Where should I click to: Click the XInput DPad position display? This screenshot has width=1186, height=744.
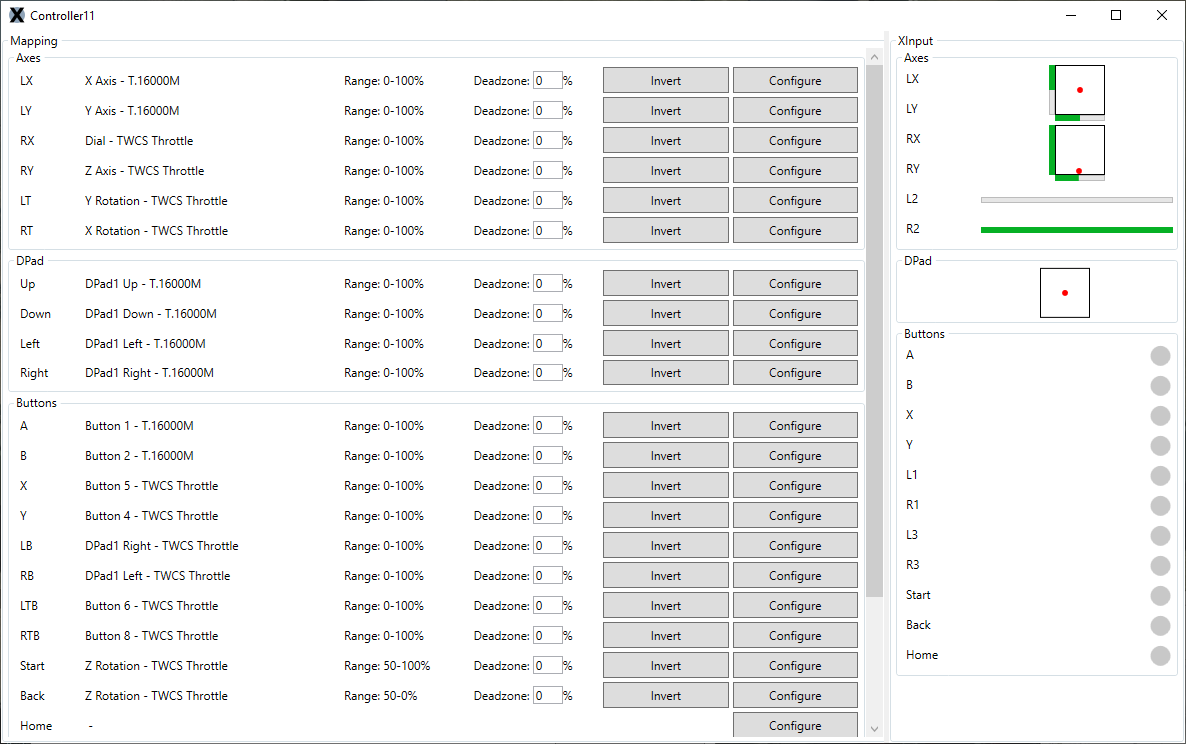1065,293
